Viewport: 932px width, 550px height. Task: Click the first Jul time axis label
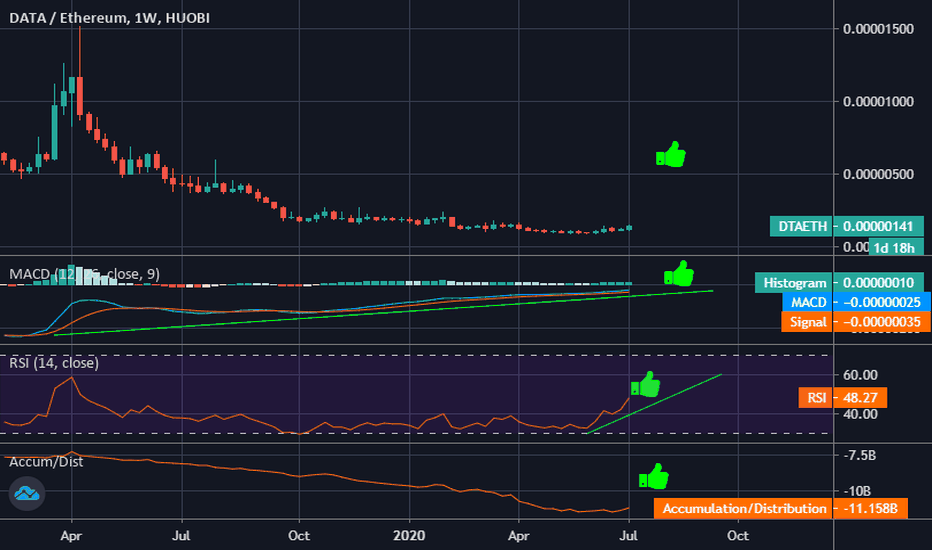(x=181, y=536)
